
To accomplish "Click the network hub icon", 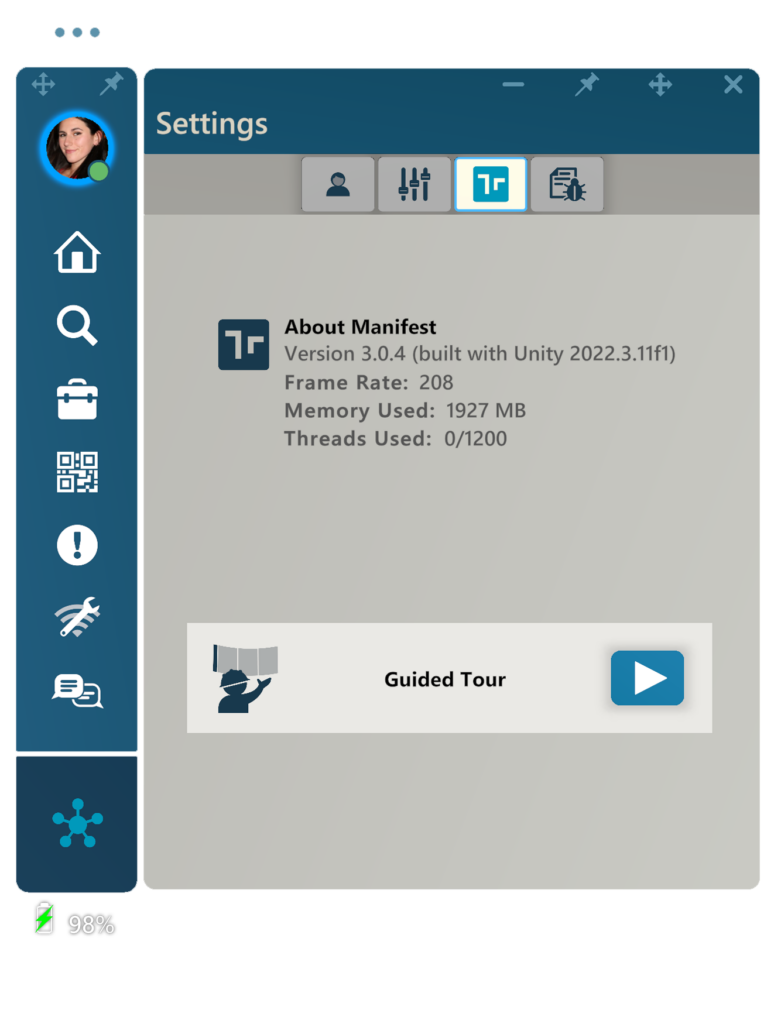I will click(77, 824).
